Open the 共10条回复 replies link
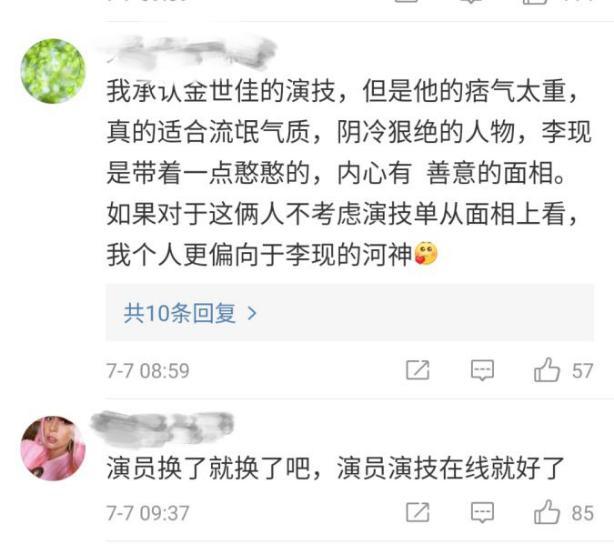The height and width of the screenshot is (544, 614). 180,313
